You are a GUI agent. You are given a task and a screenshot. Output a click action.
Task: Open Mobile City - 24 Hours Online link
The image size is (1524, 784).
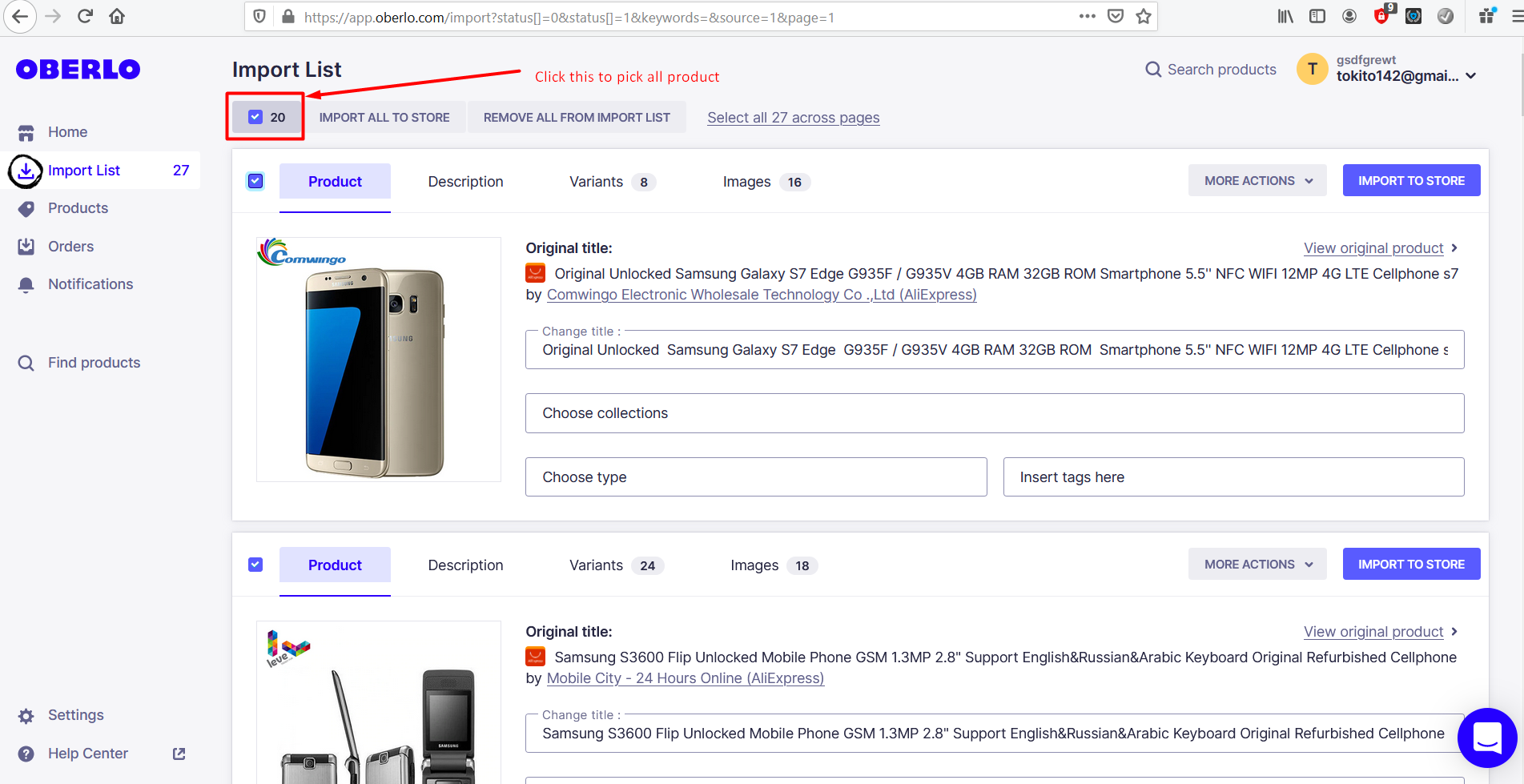(686, 678)
